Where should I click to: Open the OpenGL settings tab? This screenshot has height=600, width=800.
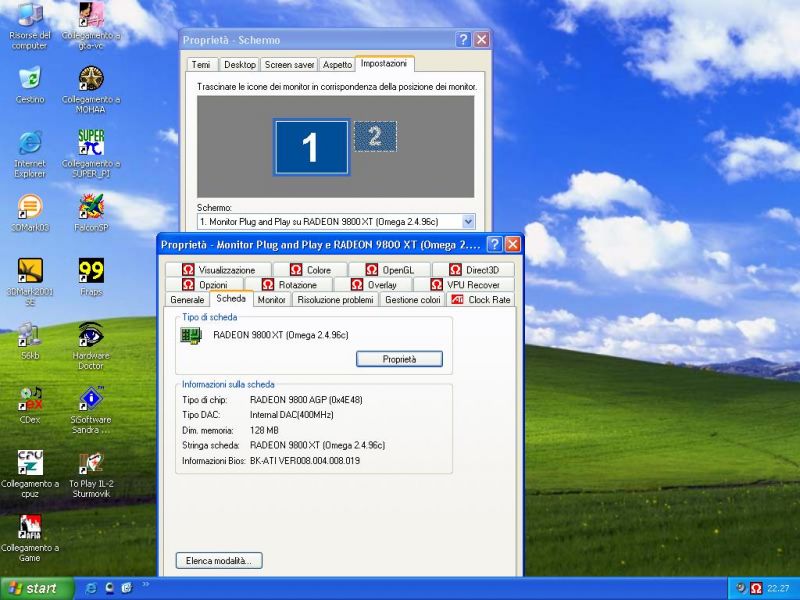coord(390,270)
